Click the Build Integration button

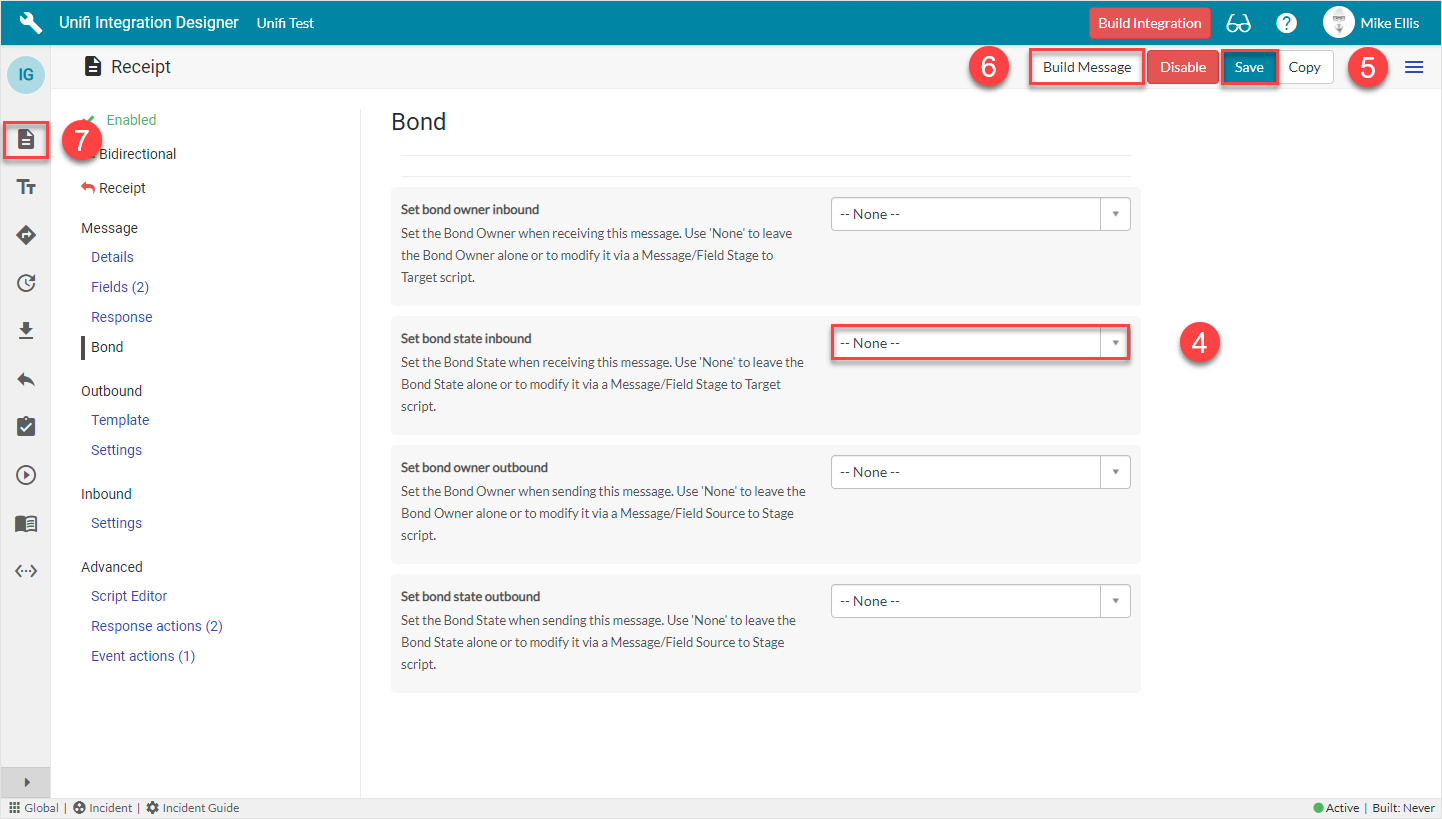point(1150,22)
